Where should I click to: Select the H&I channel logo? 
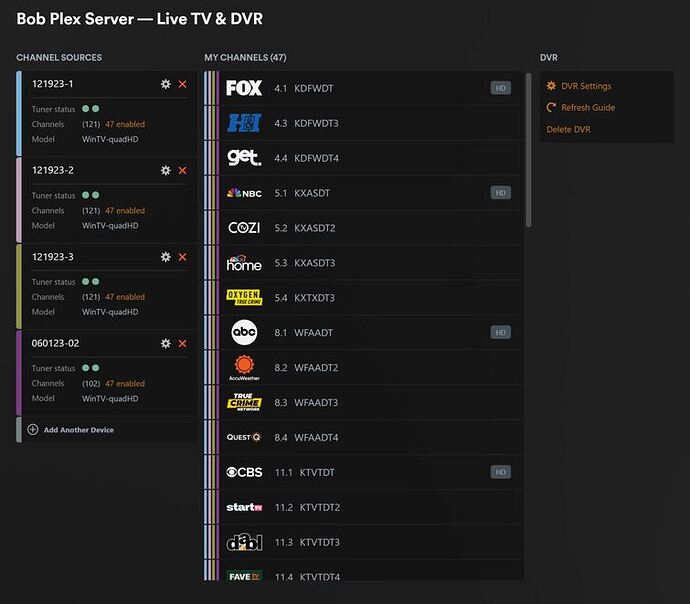point(244,123)
